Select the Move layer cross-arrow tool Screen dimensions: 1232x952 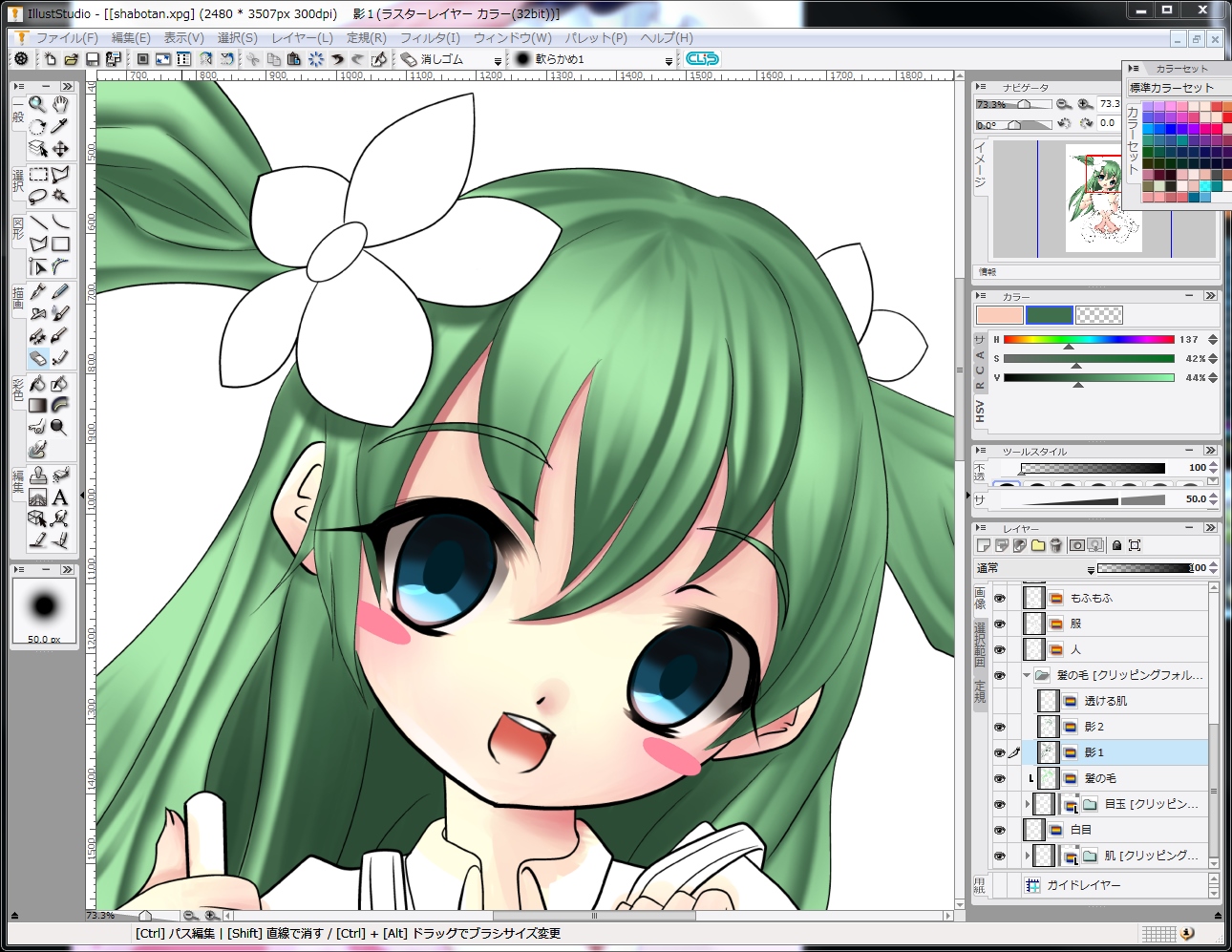(60, 149)
